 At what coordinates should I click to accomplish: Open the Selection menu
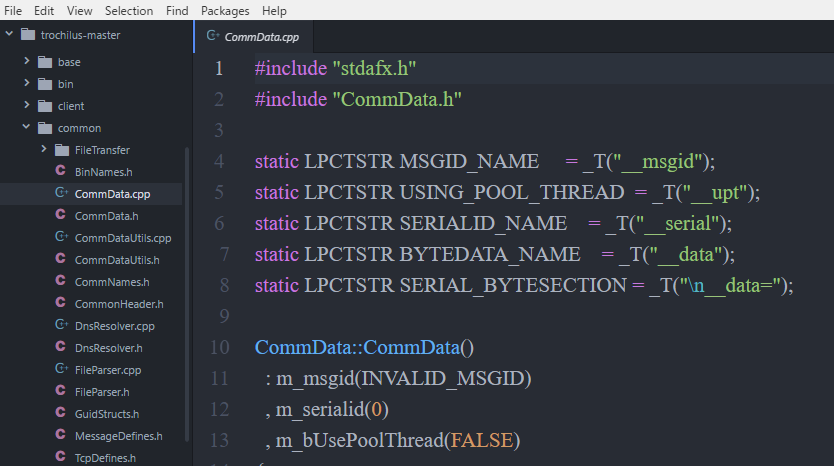click(x=129, y=11)
